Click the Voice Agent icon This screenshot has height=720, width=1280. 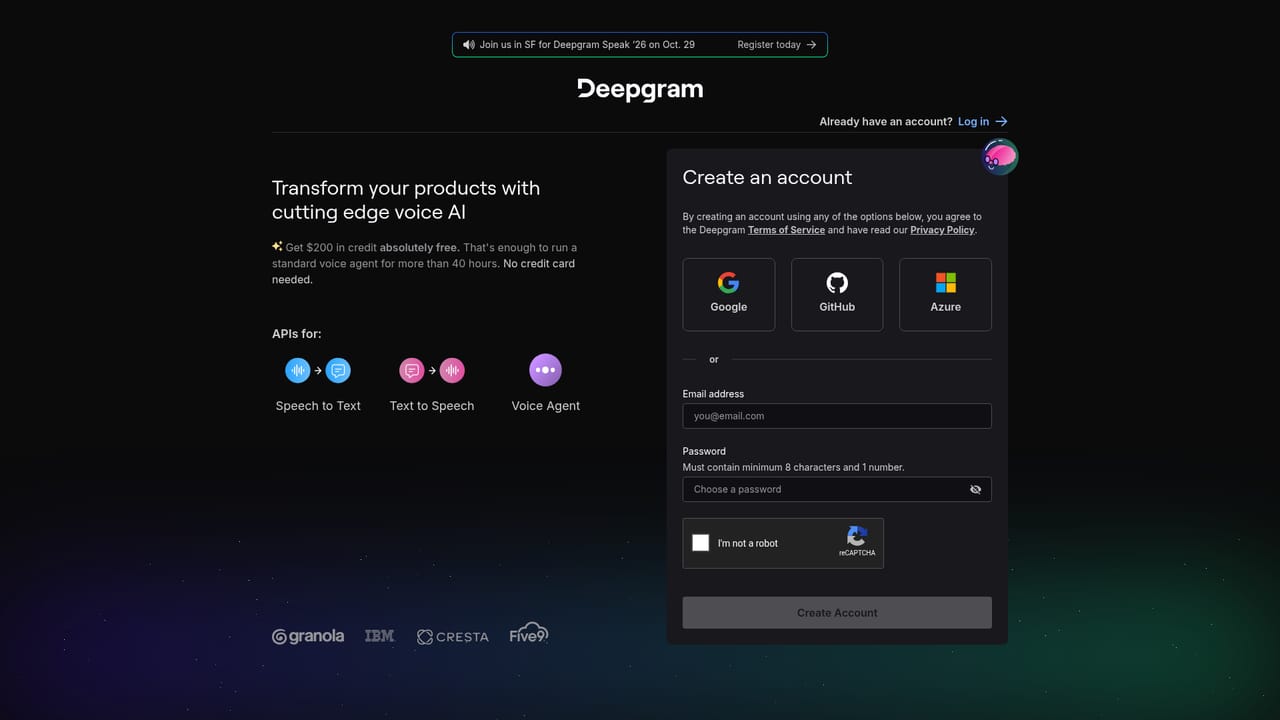(545, 370)
